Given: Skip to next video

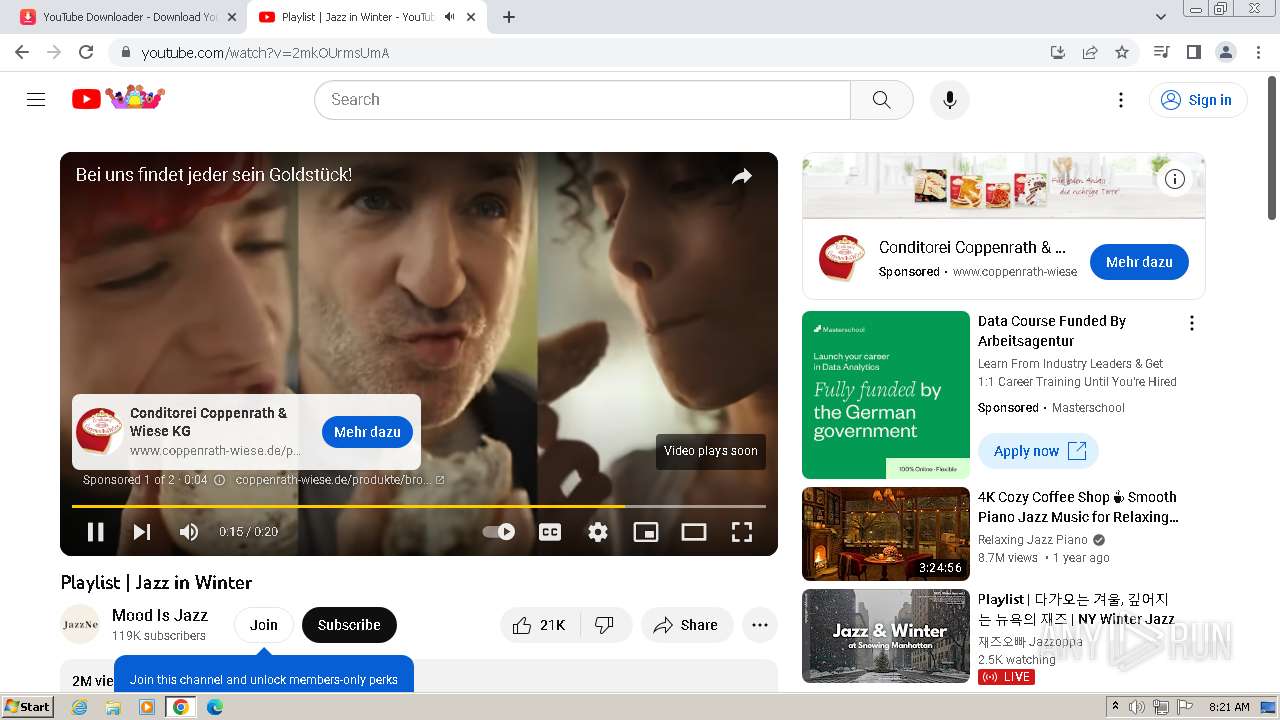Looking at the screenshot, I should click(x=142, y=532).
